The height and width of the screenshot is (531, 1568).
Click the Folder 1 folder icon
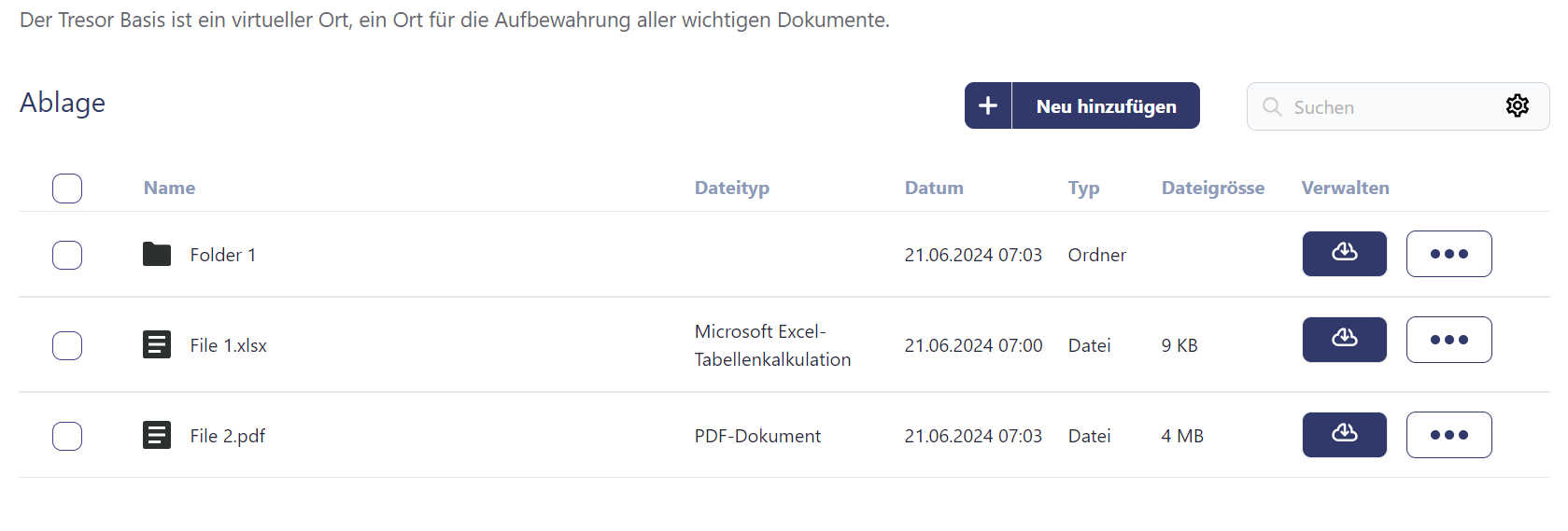point(157,254)
